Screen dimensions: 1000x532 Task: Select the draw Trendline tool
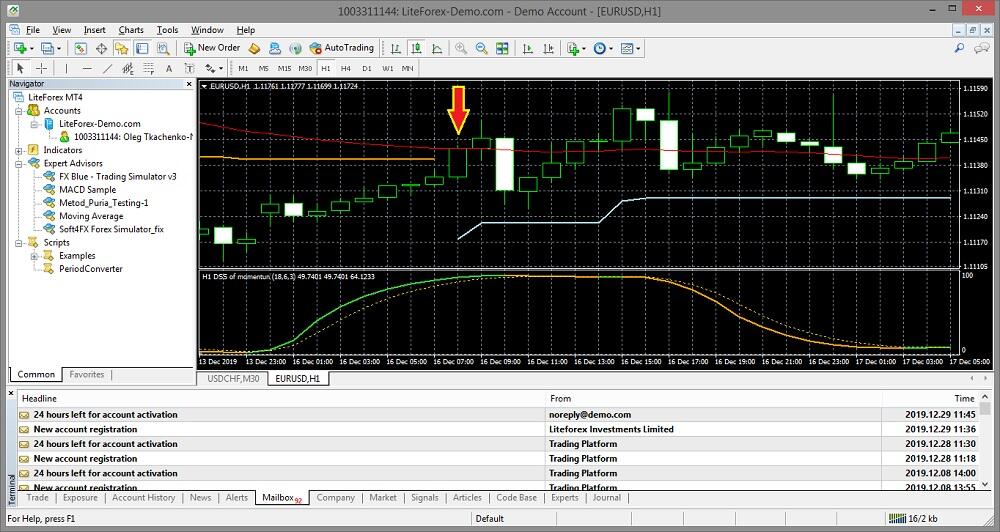point(108,68)
